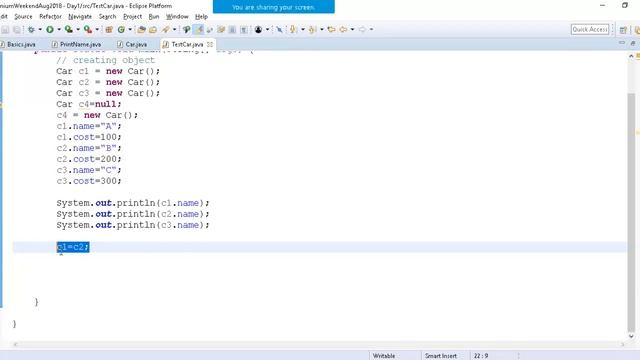
Task: Toggle the second icon right of highlighted toggle
Action: pyautogui.click(x=221, y=29)
